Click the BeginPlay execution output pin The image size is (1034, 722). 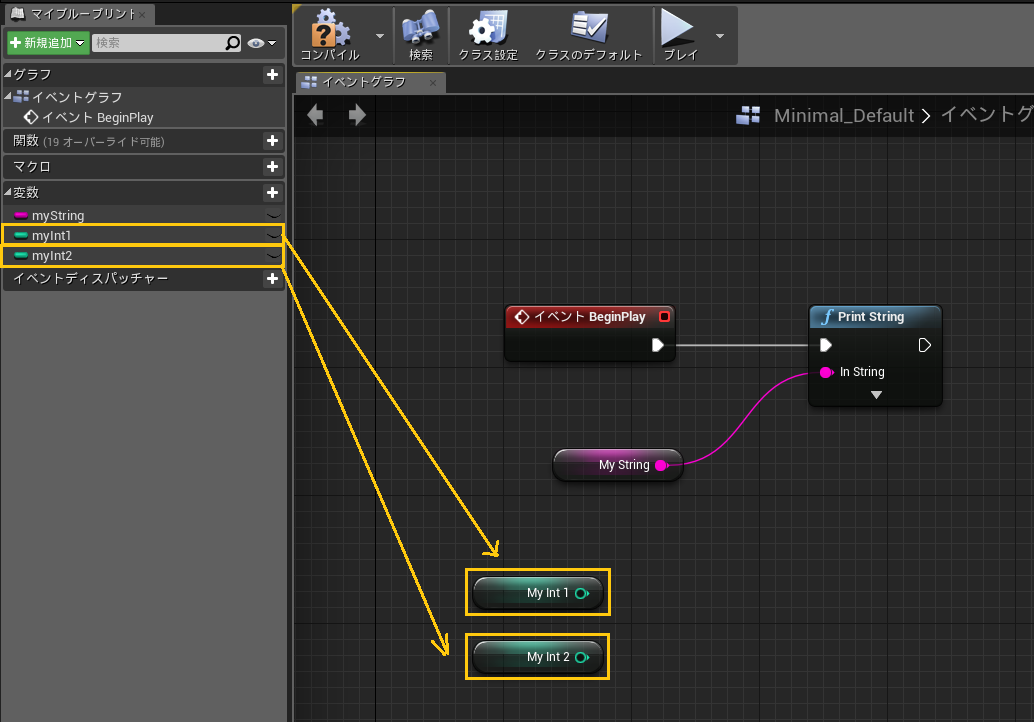coord(657,345)
